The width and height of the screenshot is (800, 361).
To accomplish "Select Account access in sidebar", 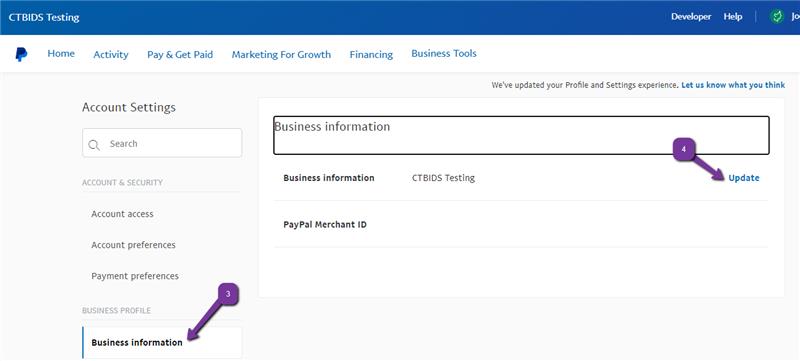I will coord(122,214).
